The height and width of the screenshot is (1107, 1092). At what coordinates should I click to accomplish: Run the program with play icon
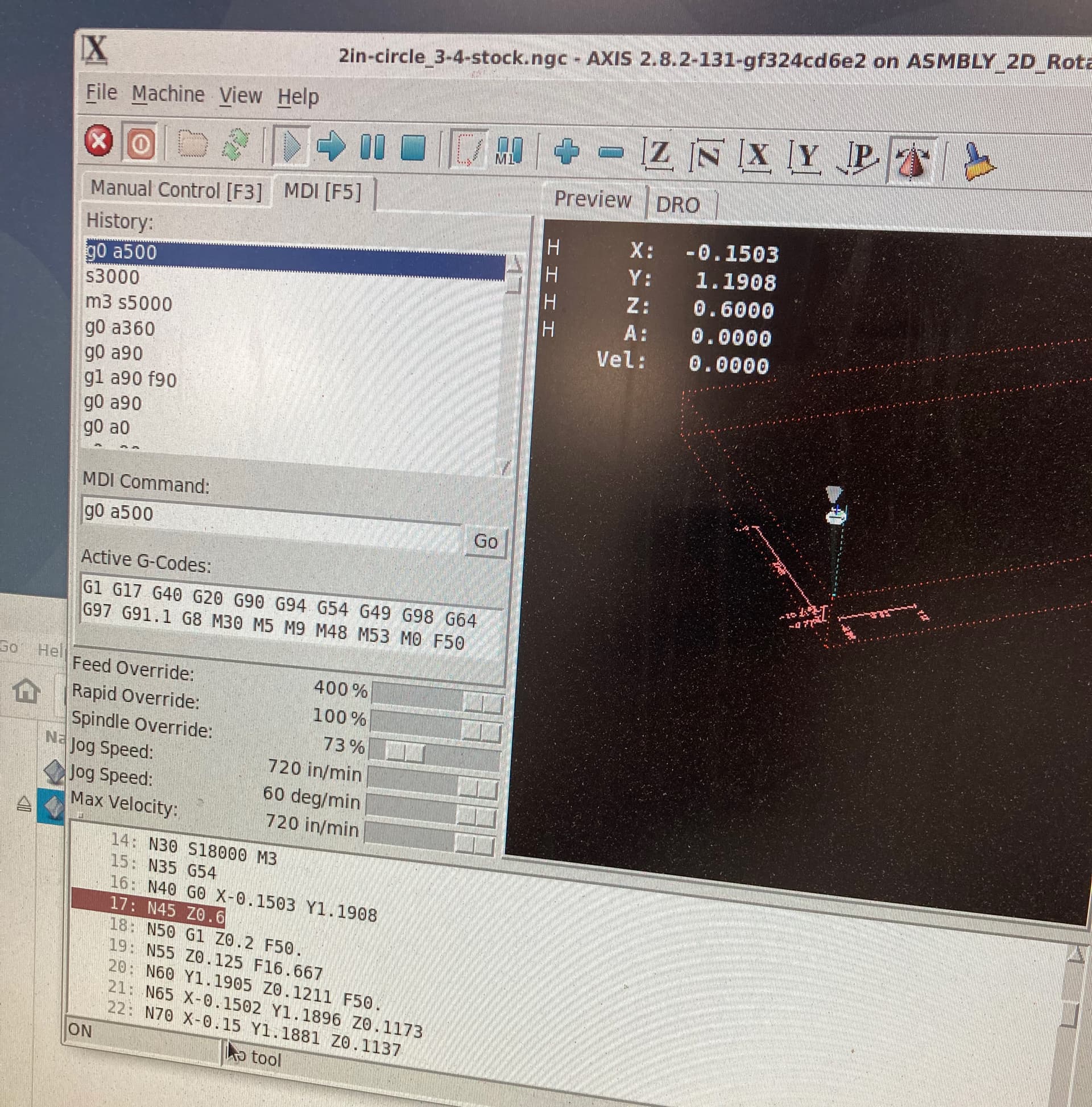pos(292,146)
